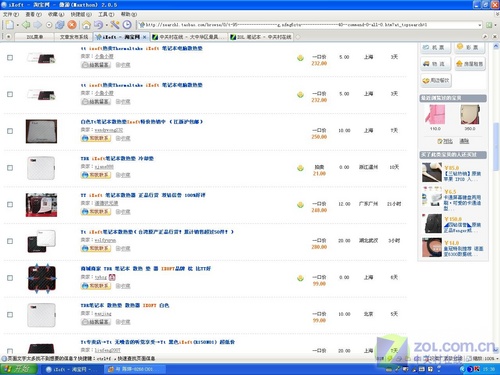
Task: Go forward with the forward arrow icon
Action: pos(37,25)
